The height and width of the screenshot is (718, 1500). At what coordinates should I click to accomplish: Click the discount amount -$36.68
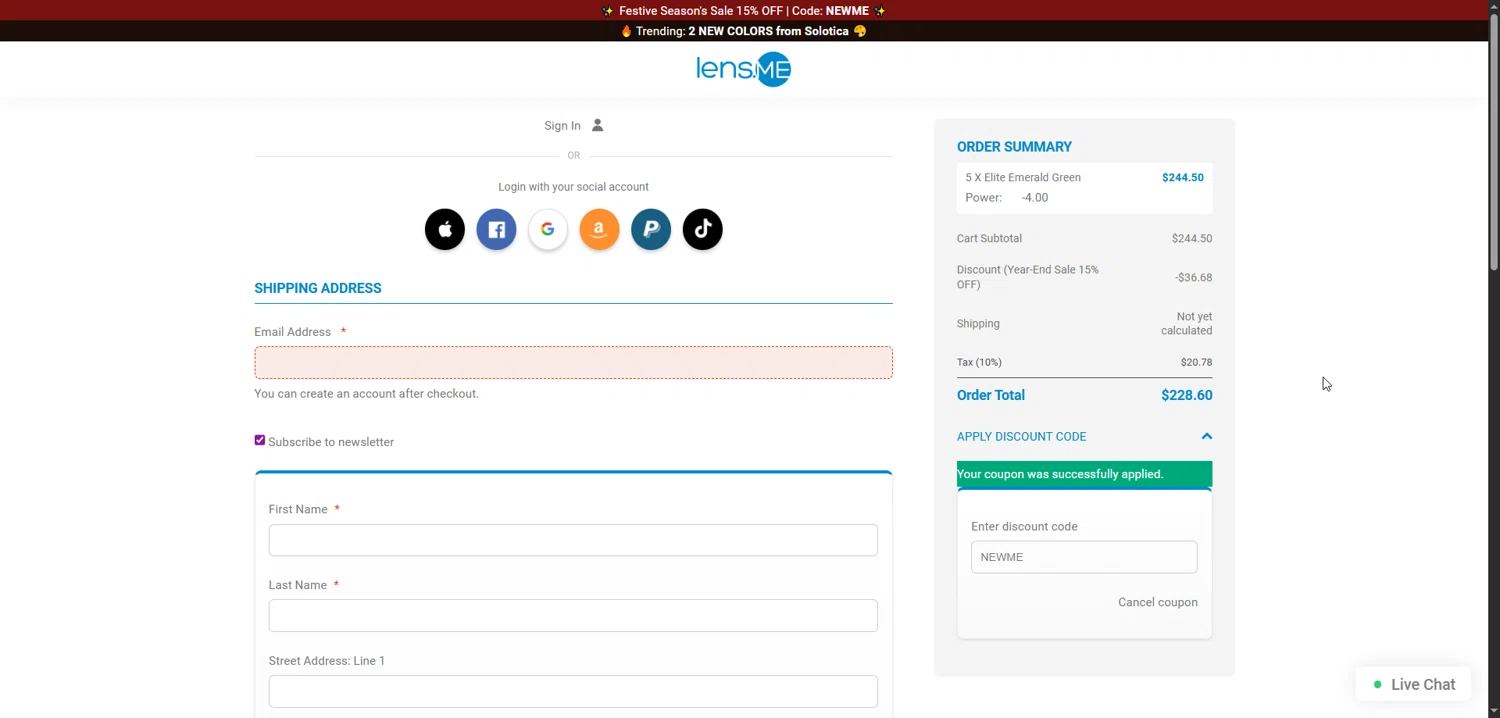[x=1193, y=277]
